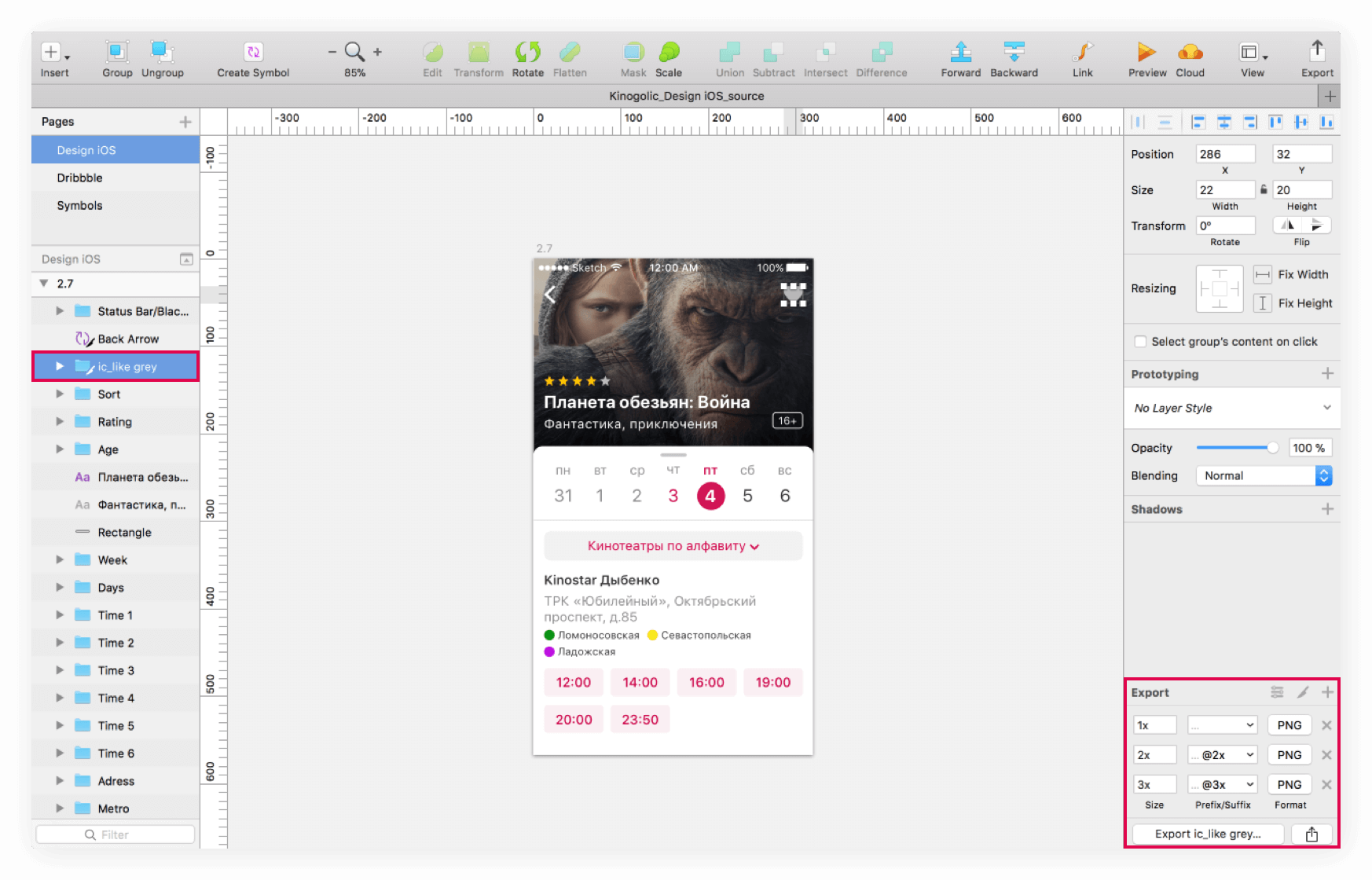Select the Scale tool

[x=669, y=53]
